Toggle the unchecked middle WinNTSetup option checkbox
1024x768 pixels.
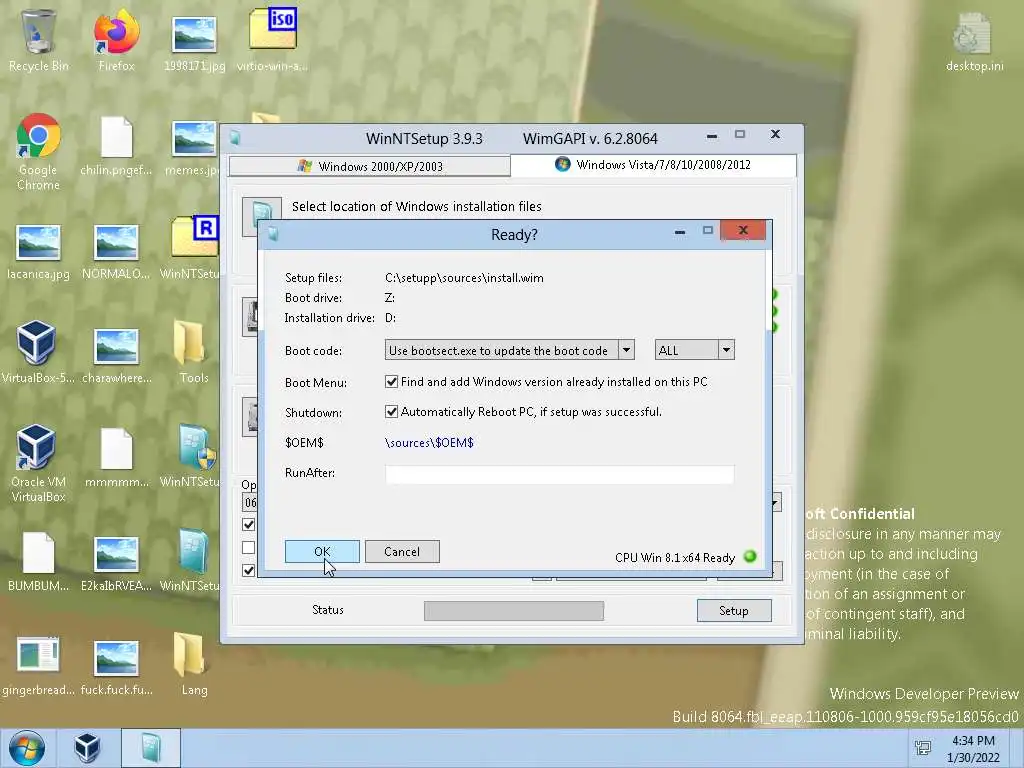248,547
